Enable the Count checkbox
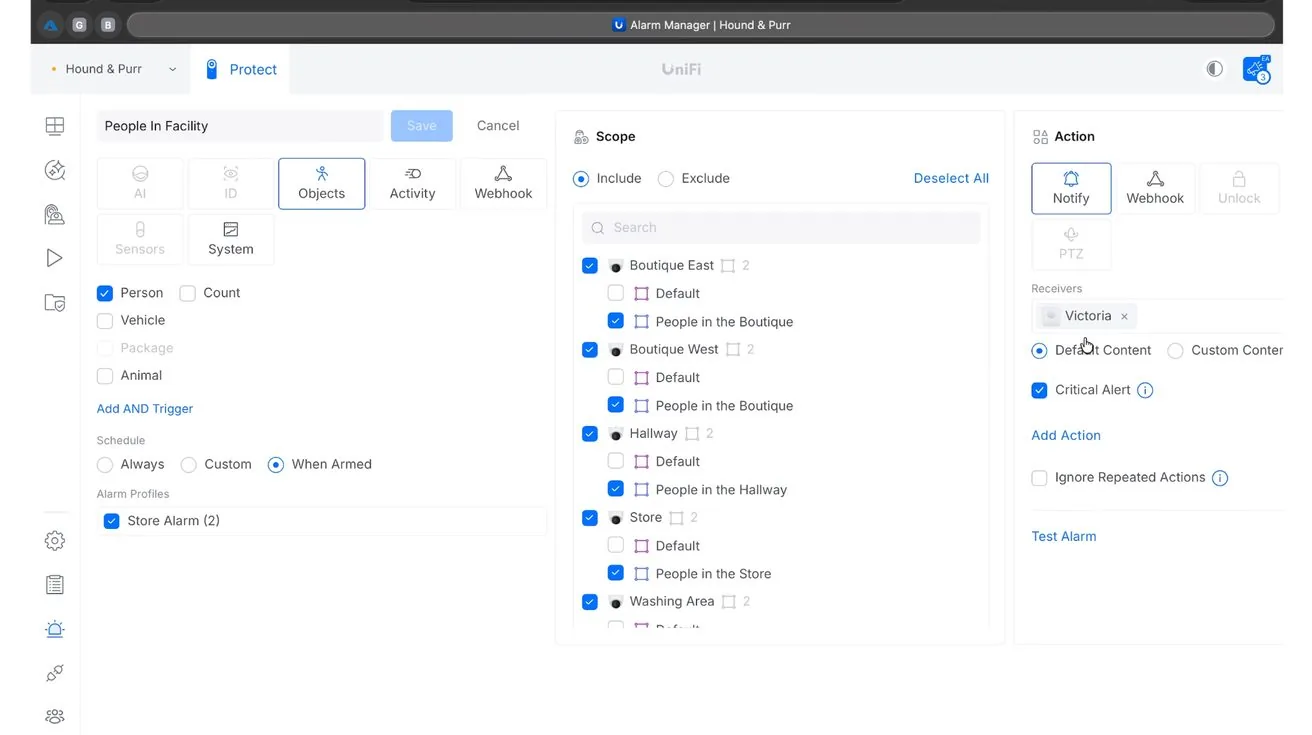This screenshot has width=1312, height=735. point(187,293)
